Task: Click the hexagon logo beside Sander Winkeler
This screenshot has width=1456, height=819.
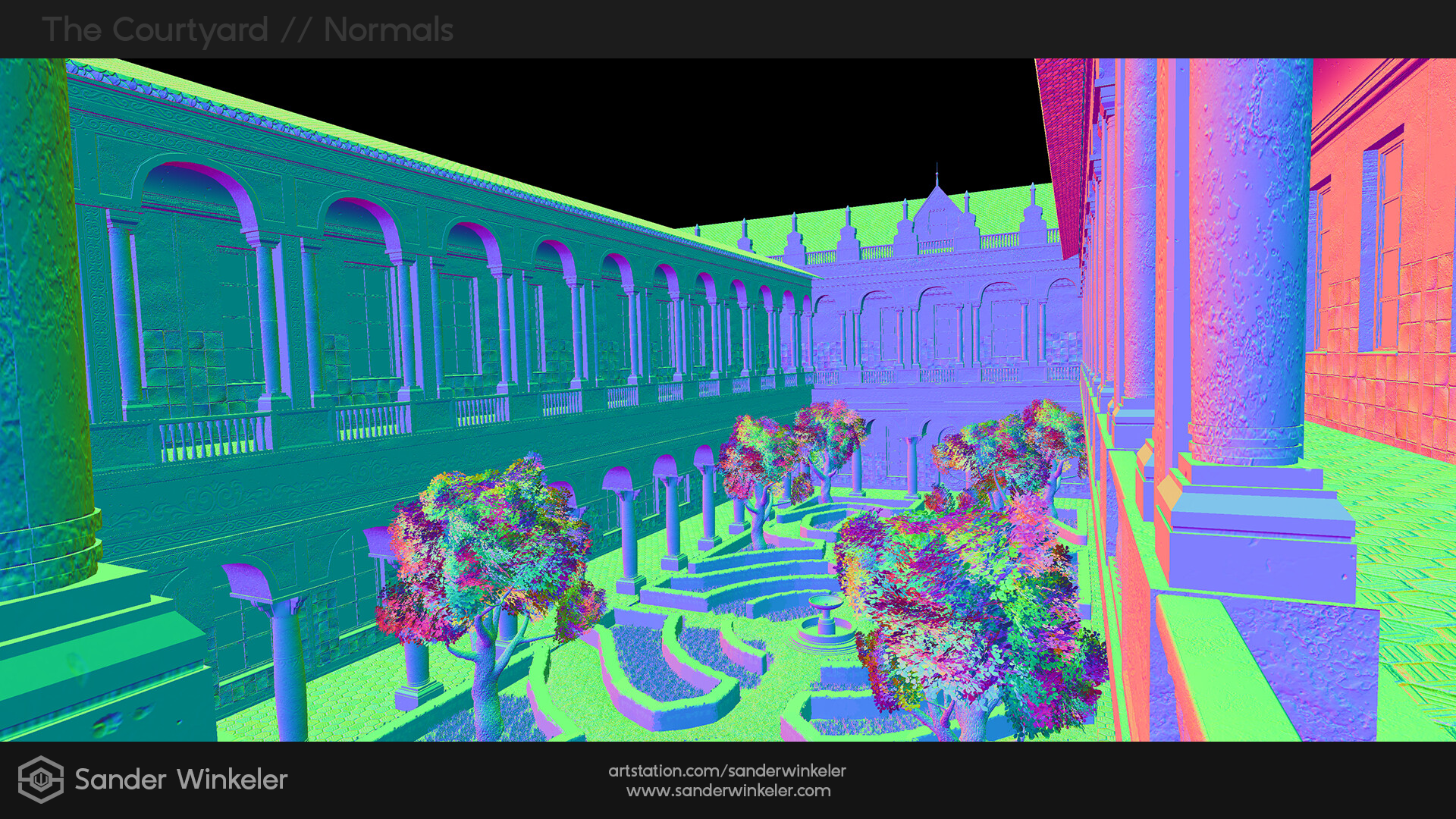Action: [40, 779]
